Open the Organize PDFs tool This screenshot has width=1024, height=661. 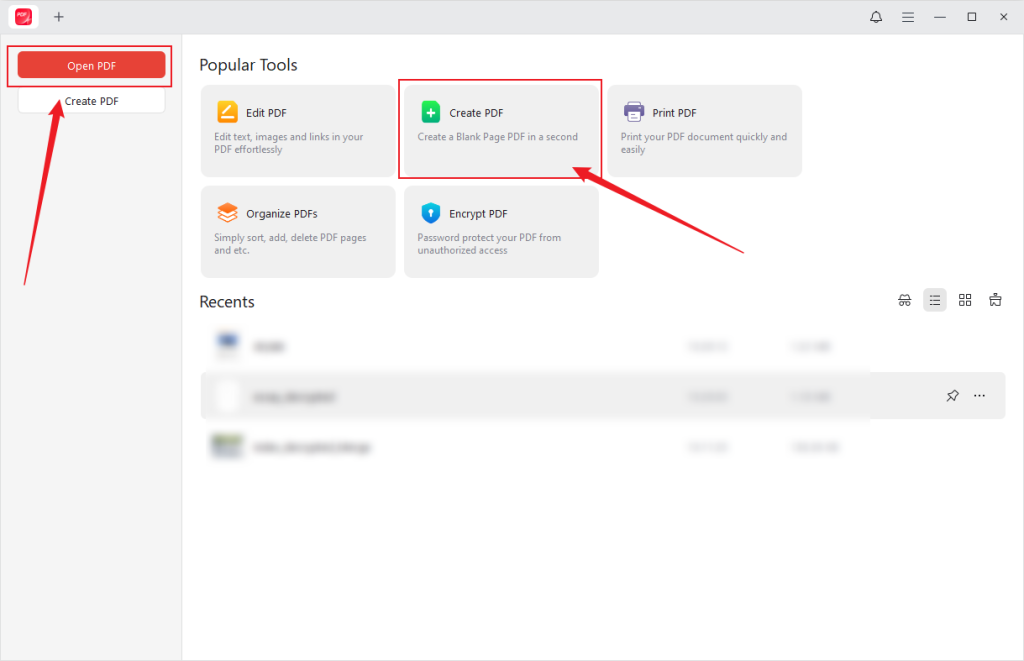coord(297,231)
